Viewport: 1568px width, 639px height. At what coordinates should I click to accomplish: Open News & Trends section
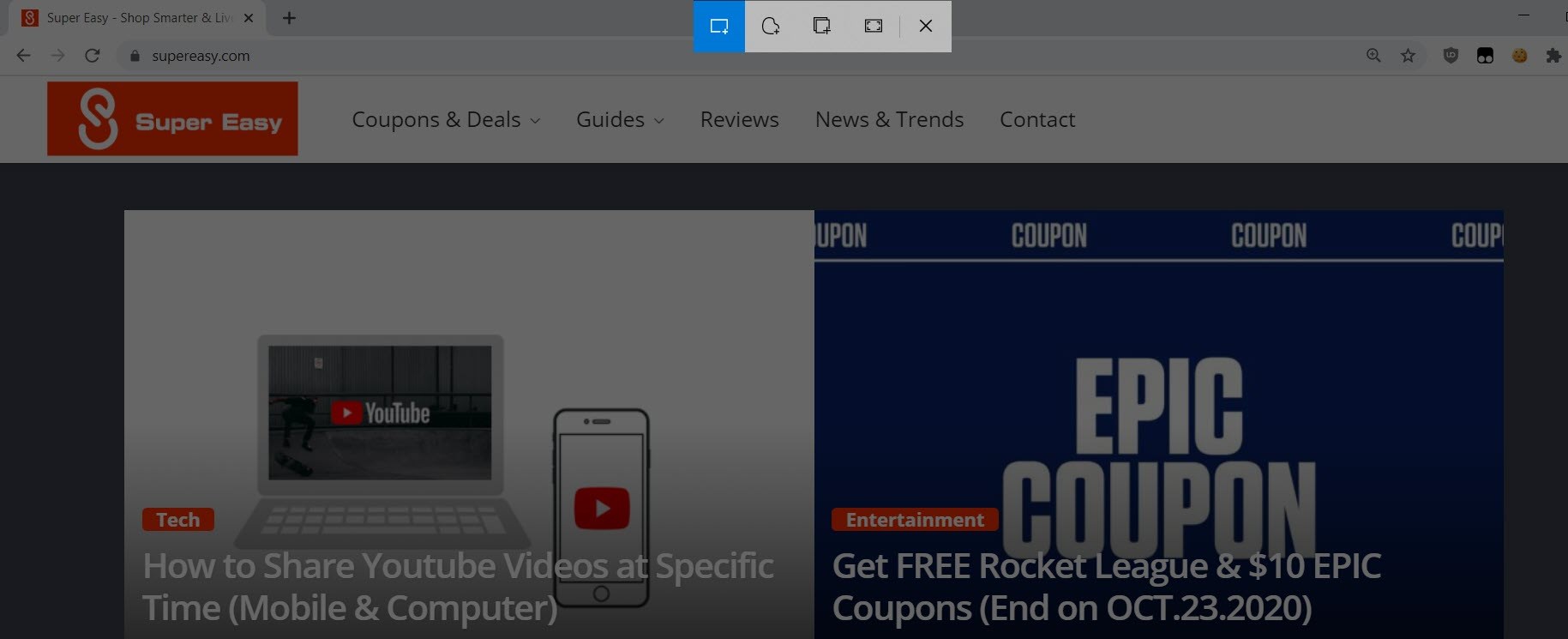[x=889, y=119]
